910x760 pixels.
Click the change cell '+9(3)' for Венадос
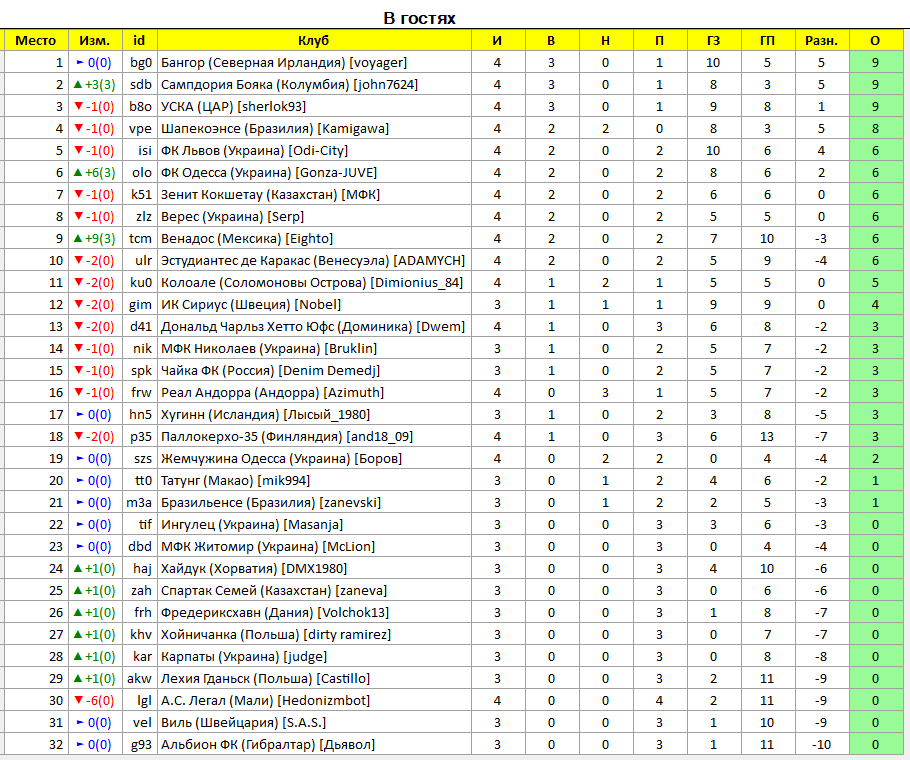[x=95, y=238]
